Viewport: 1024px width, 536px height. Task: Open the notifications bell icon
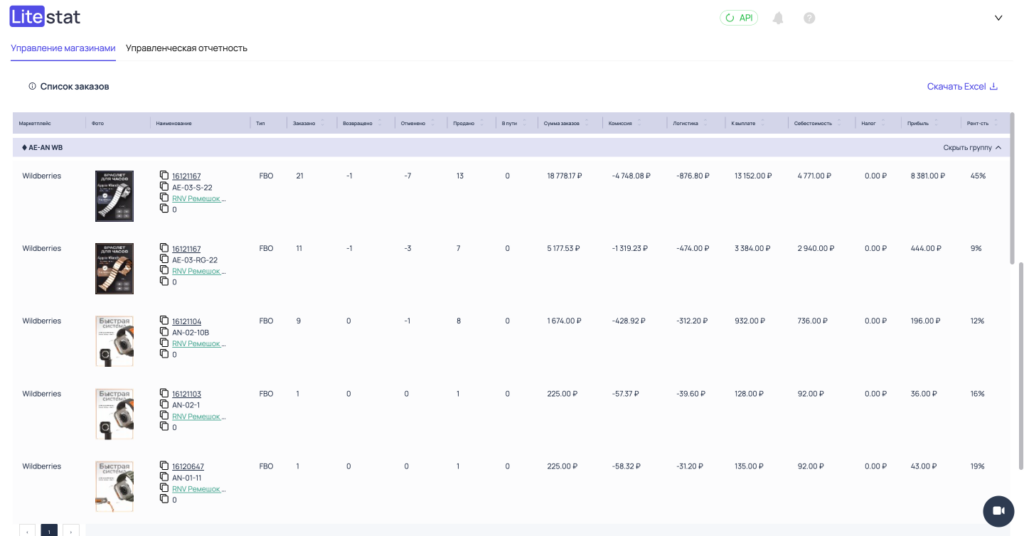(x=778, y=18)
